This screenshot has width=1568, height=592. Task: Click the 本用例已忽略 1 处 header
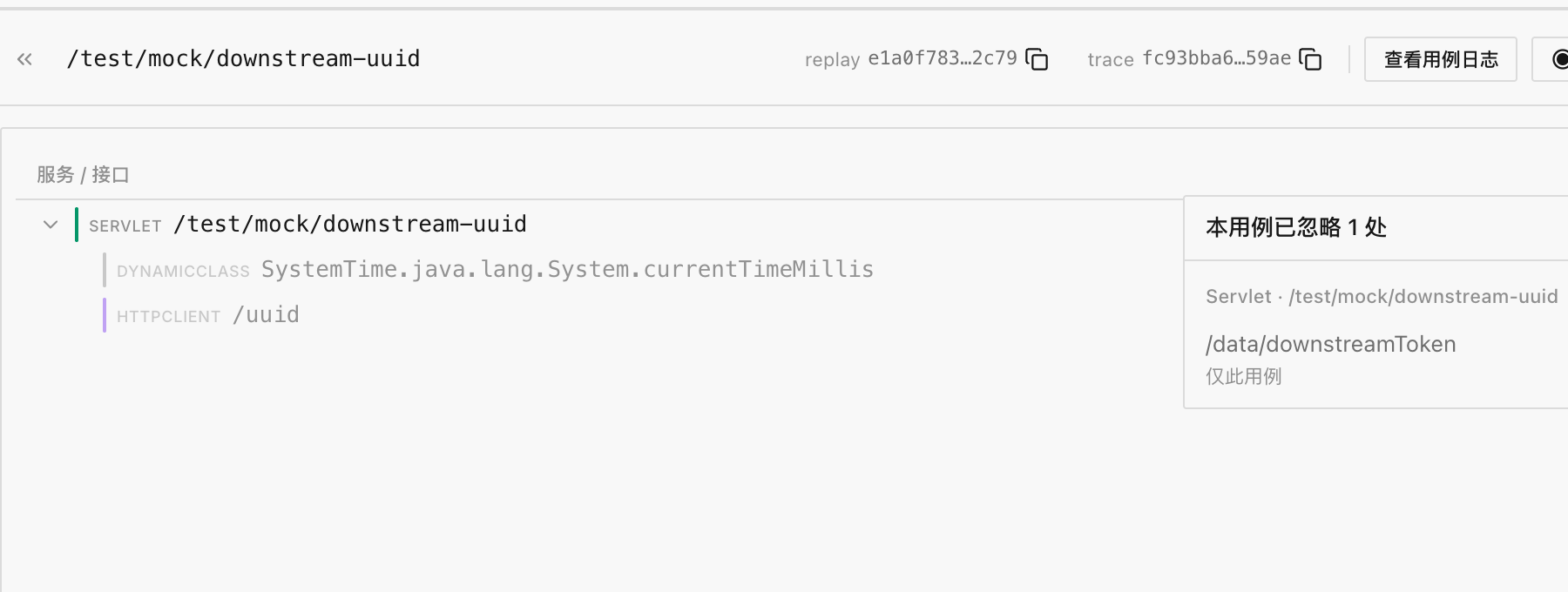(x=1295, y=227)
